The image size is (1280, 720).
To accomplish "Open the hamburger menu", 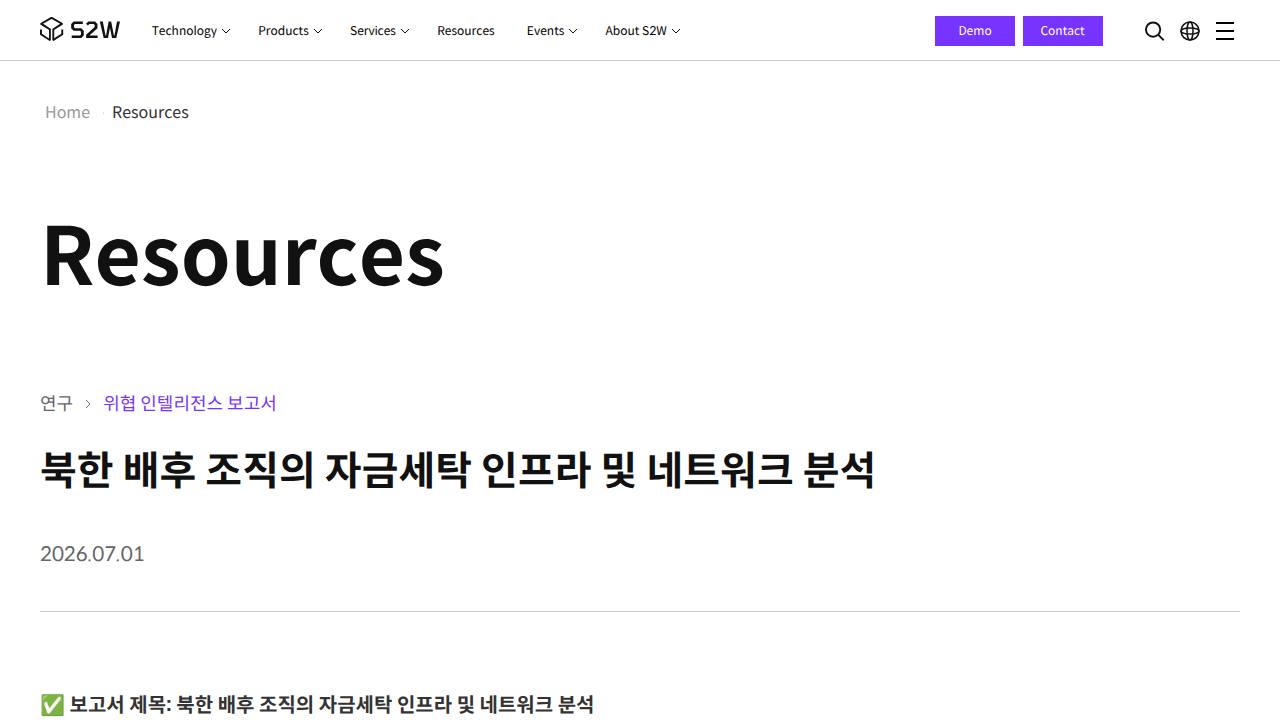I will 1225,31.
